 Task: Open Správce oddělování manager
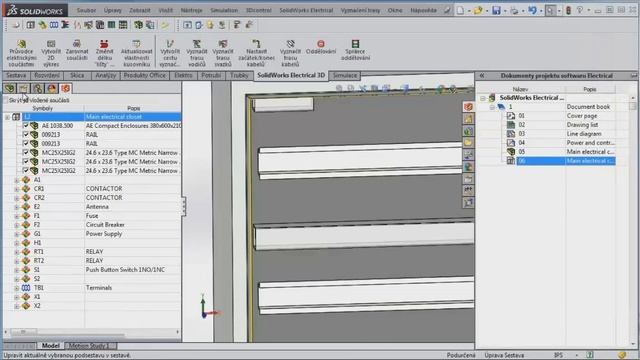coord(356,50)
